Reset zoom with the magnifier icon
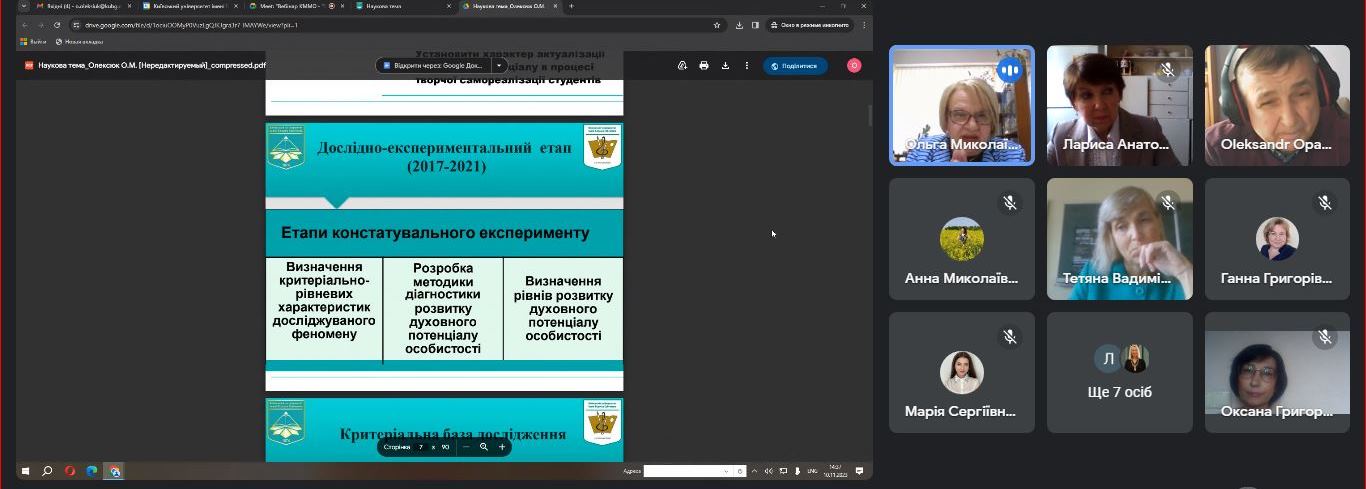 click(484, 447)
